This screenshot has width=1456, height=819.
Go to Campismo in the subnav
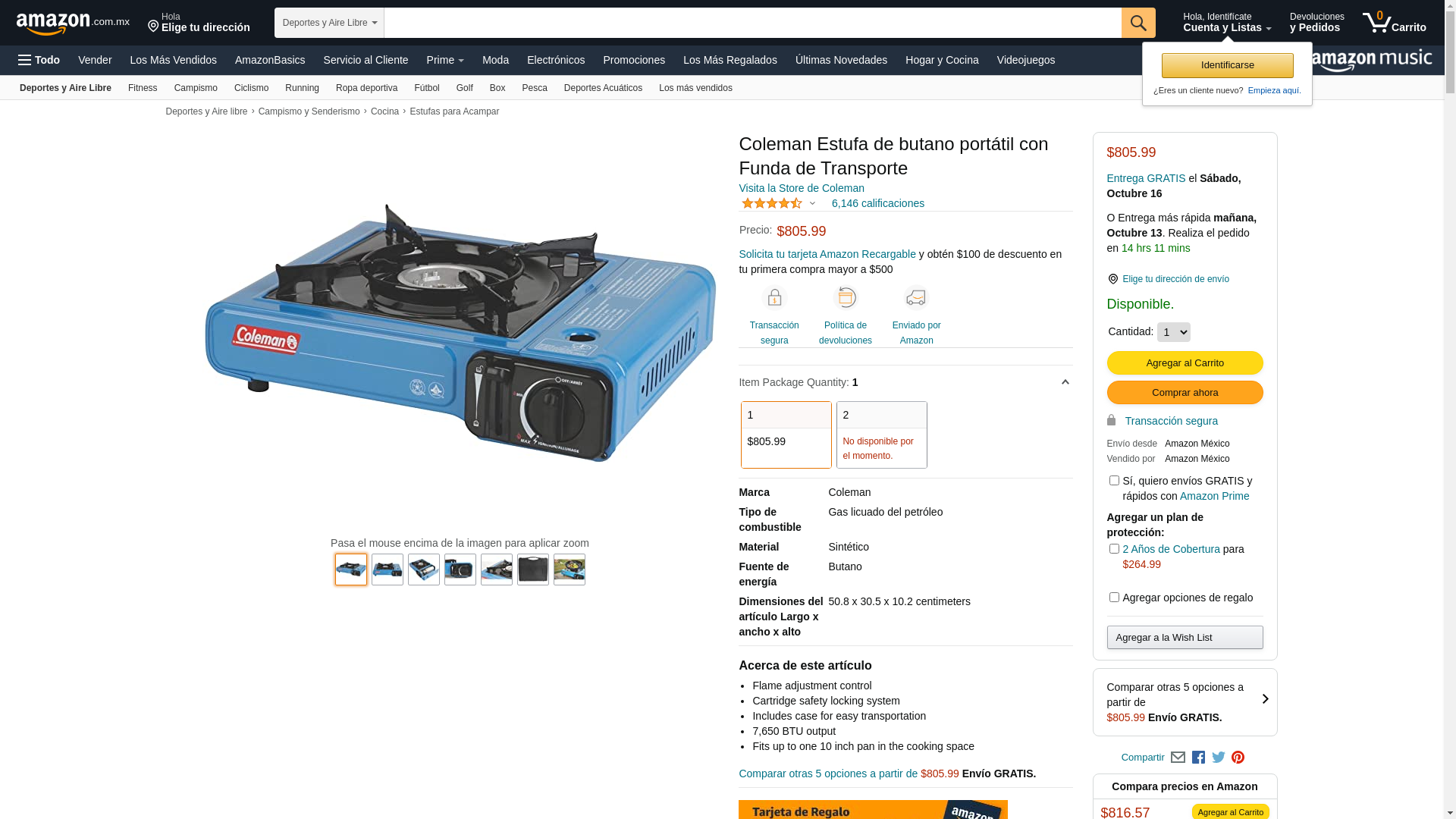pos(196,88)
